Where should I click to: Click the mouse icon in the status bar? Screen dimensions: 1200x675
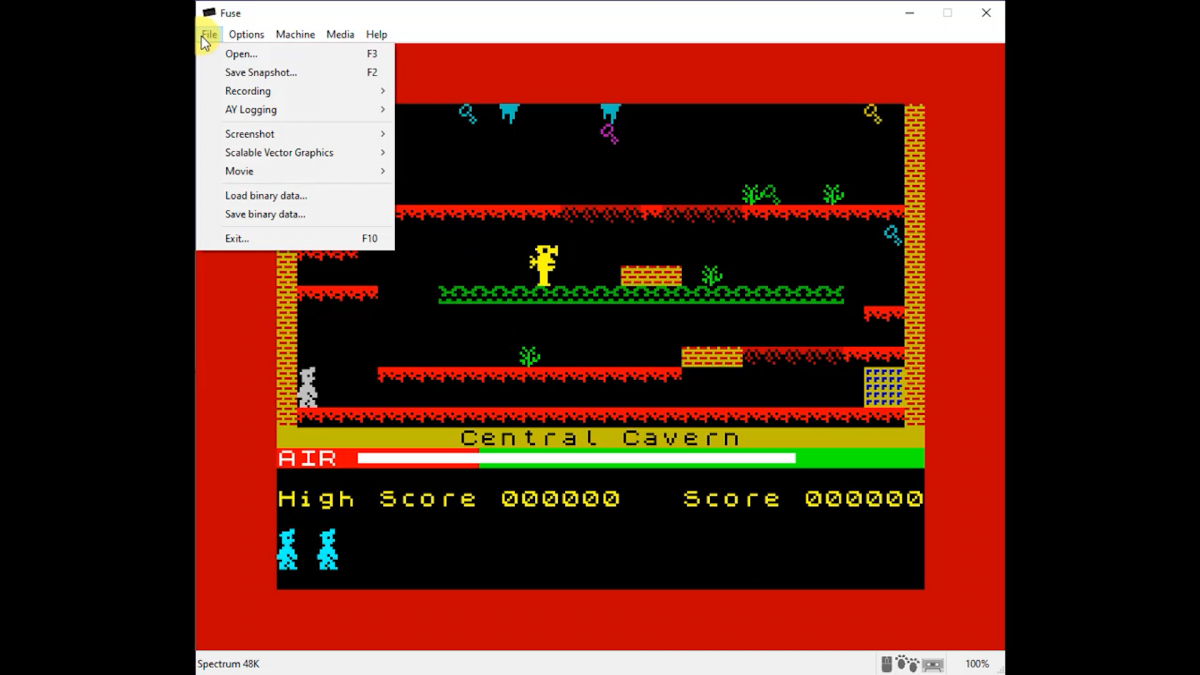point(887,663)
